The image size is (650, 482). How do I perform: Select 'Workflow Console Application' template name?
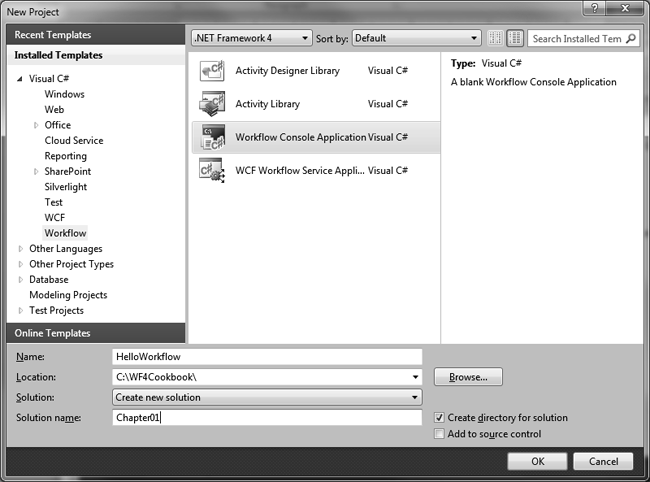pos(301,137)
